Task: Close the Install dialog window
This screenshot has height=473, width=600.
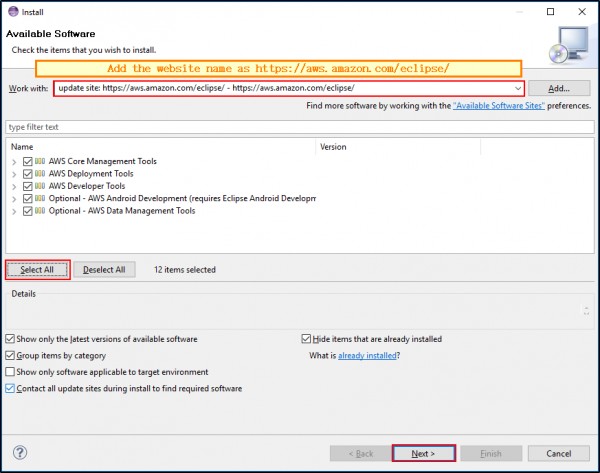Action: (x=582, y=12)
